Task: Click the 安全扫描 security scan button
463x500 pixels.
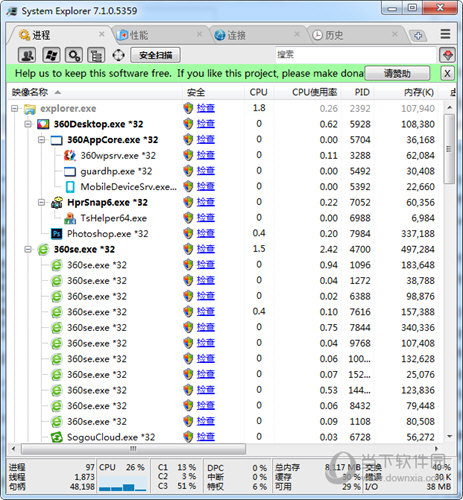Action: (155, 55)
